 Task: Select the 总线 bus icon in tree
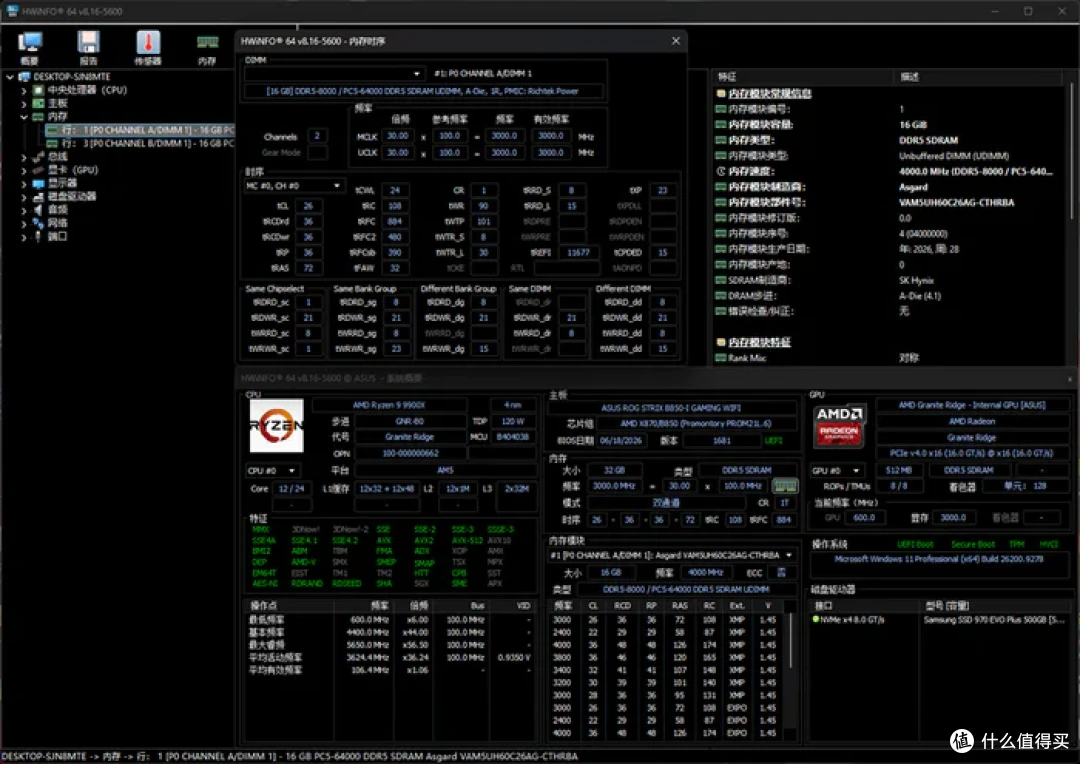point(39,156)
